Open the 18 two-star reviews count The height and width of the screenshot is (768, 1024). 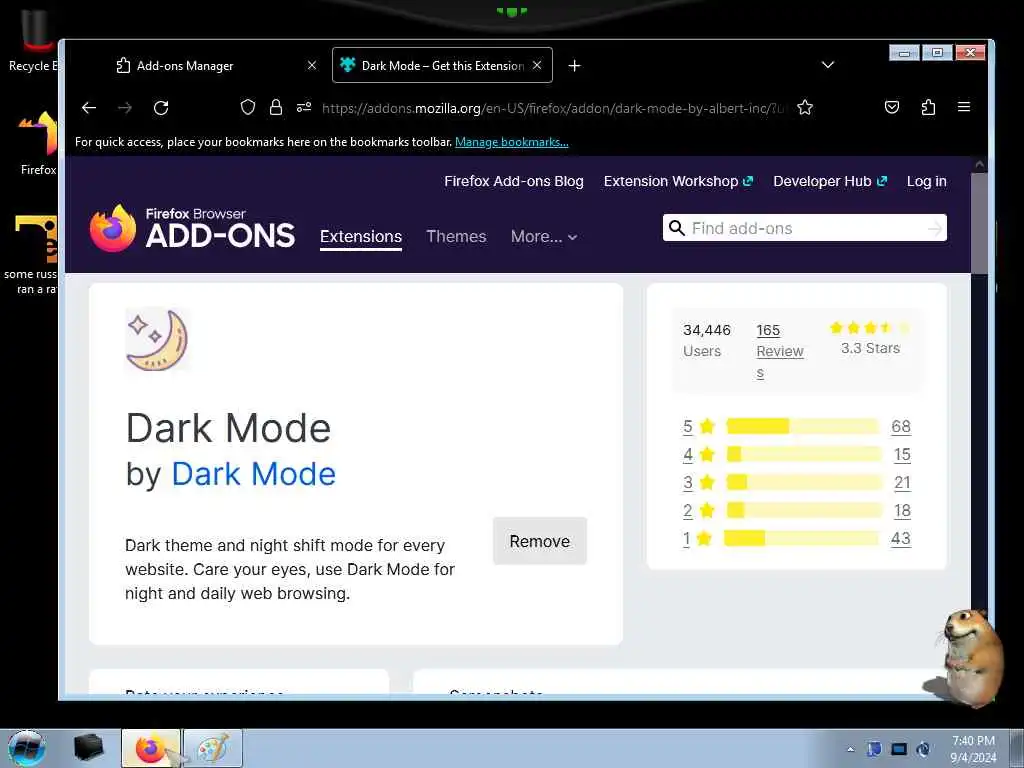(902, 511)
